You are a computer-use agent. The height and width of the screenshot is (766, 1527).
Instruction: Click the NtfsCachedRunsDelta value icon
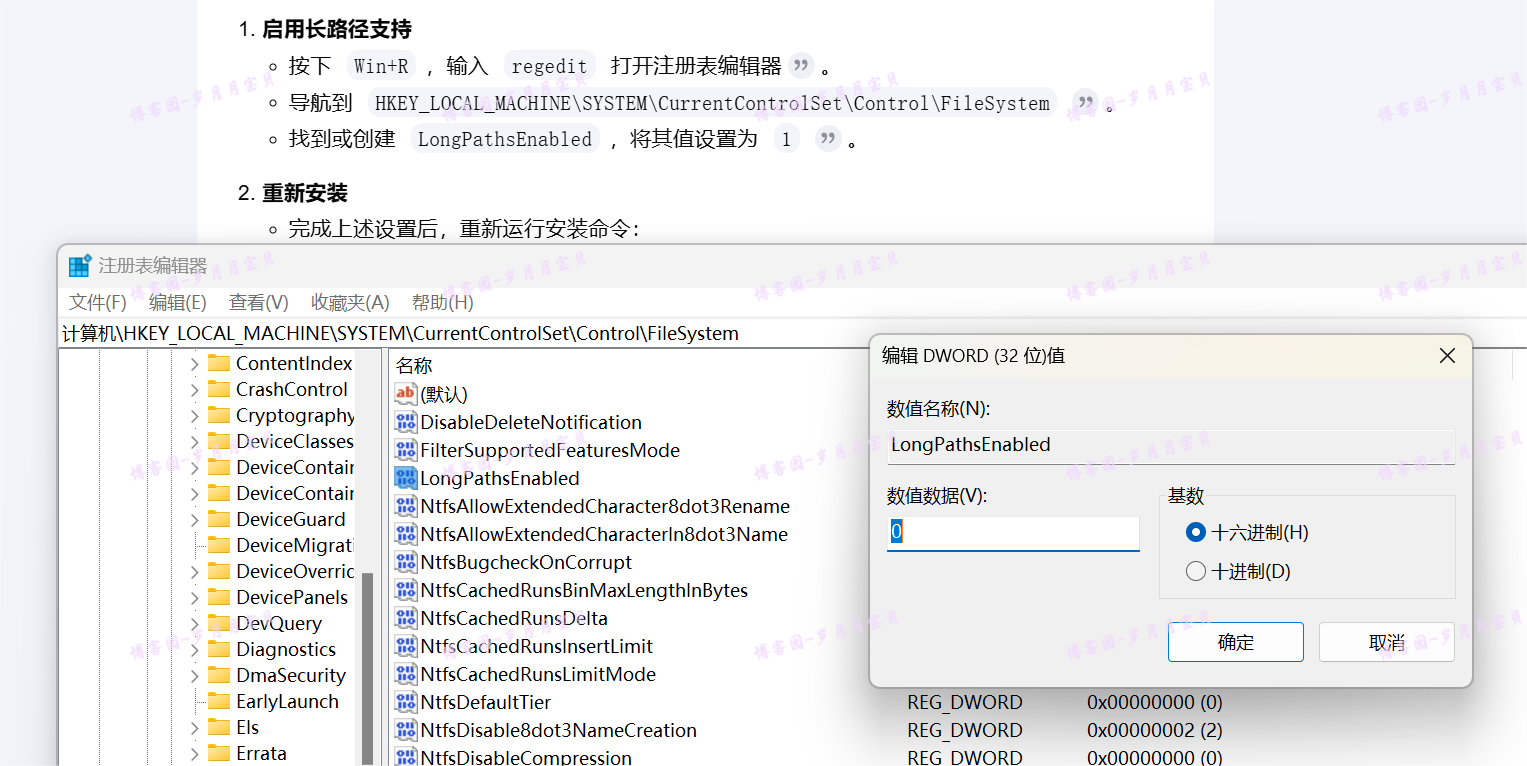(405, 618)
